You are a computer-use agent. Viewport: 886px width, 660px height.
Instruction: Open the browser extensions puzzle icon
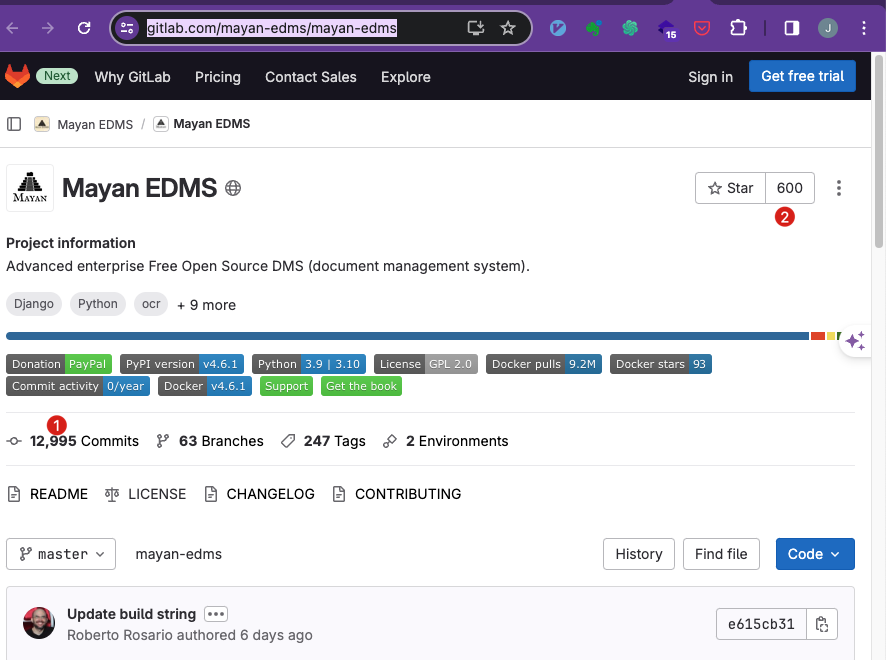[738, 28]
